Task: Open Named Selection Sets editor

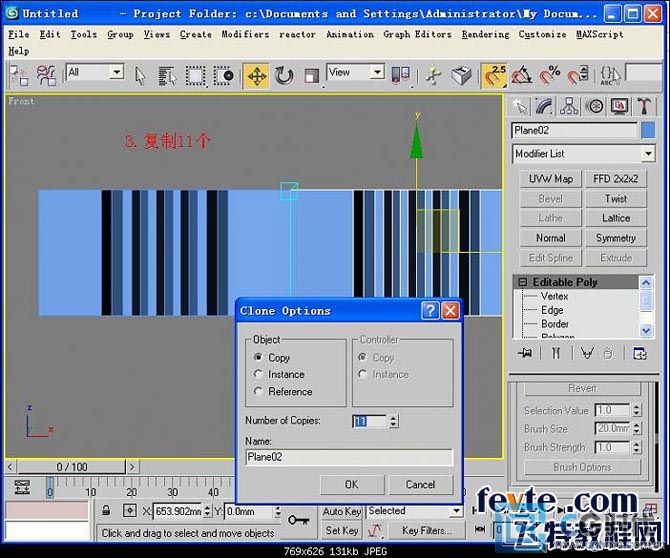Action: [x=609, y=76]
